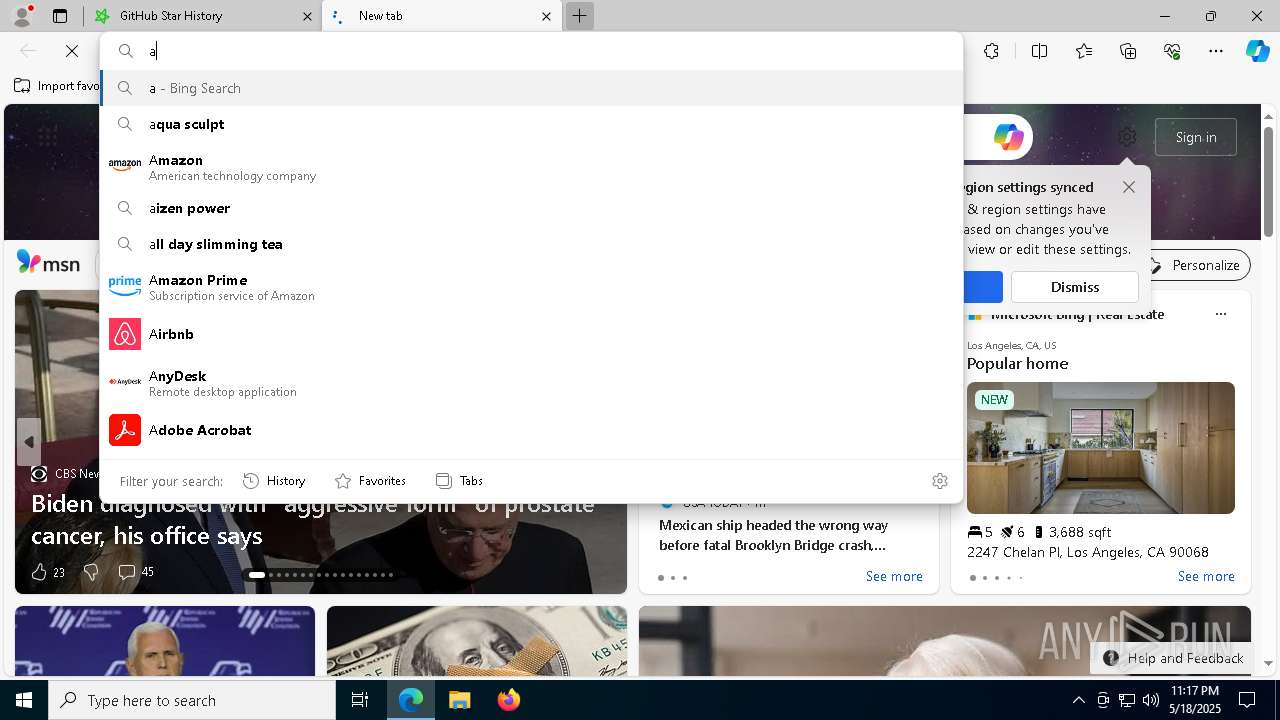Select the New tab tab
Image resolution: width=1280 pixels, height=720 pixels.
coord(440,16)
